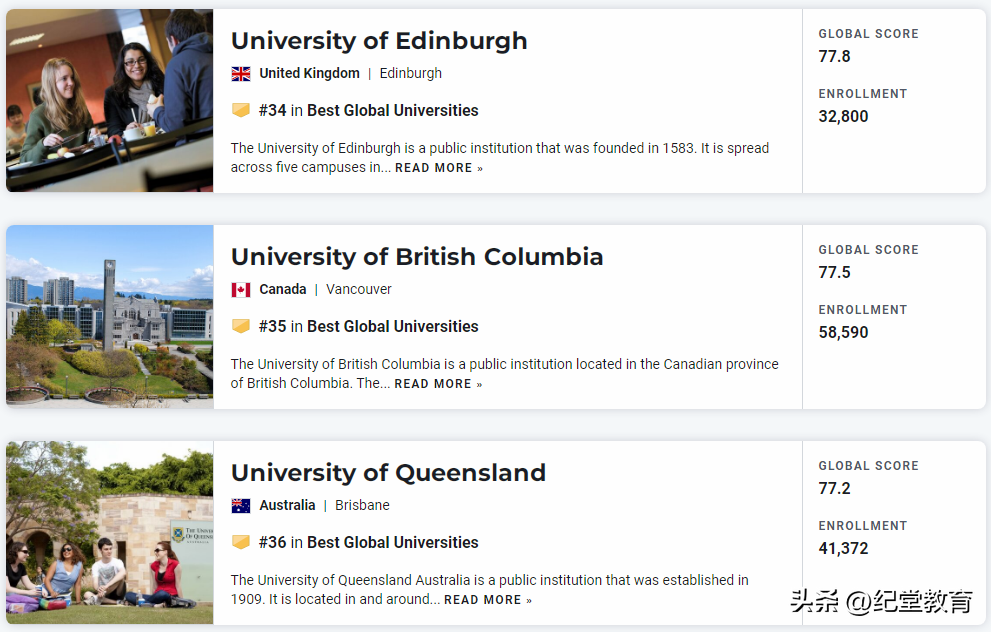Select the #35 in Best Global Universities link
The width and height of the screenshot is (991, 632).
[x=368, y=327]
